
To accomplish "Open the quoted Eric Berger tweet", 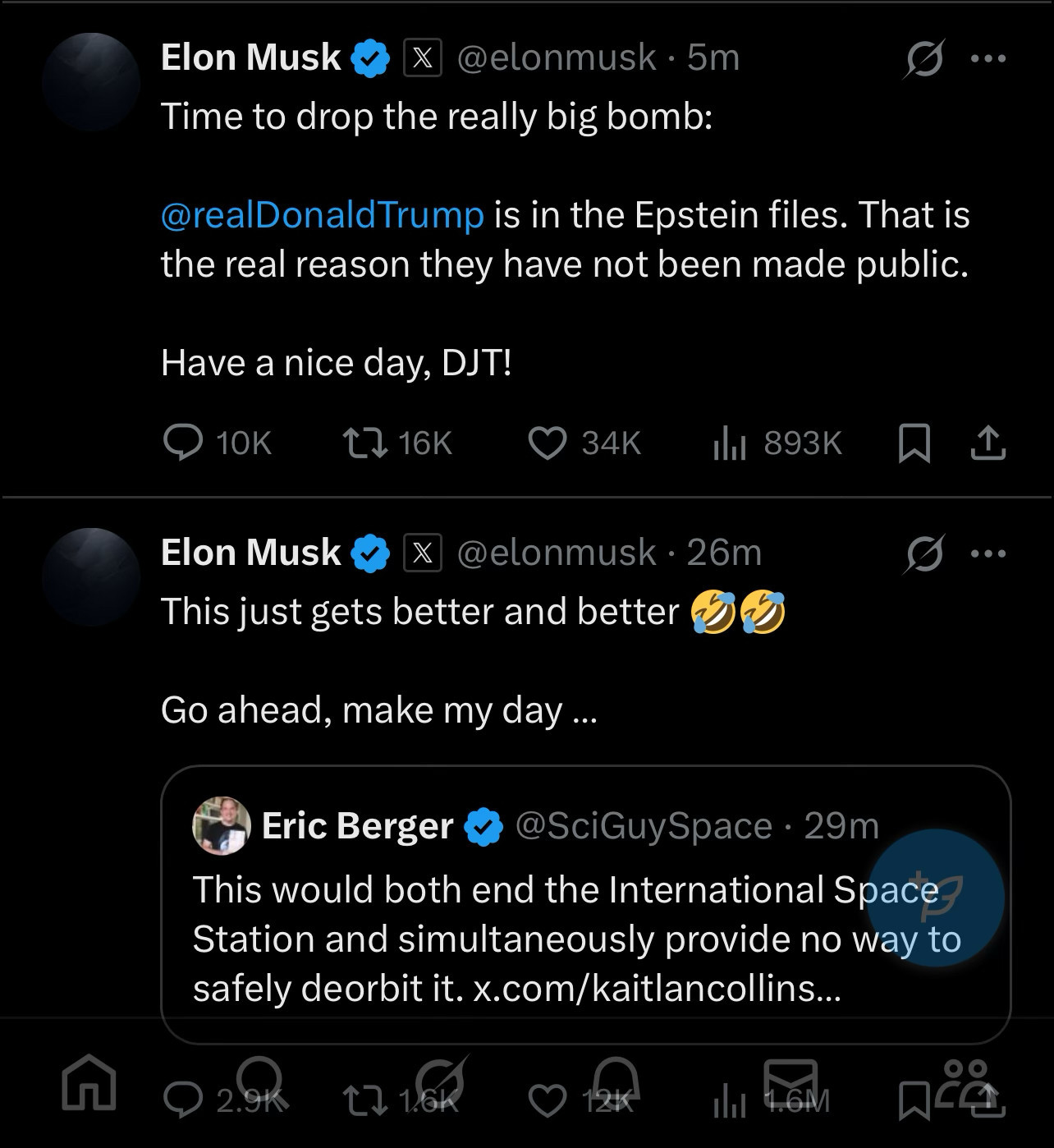I will 585,904.
